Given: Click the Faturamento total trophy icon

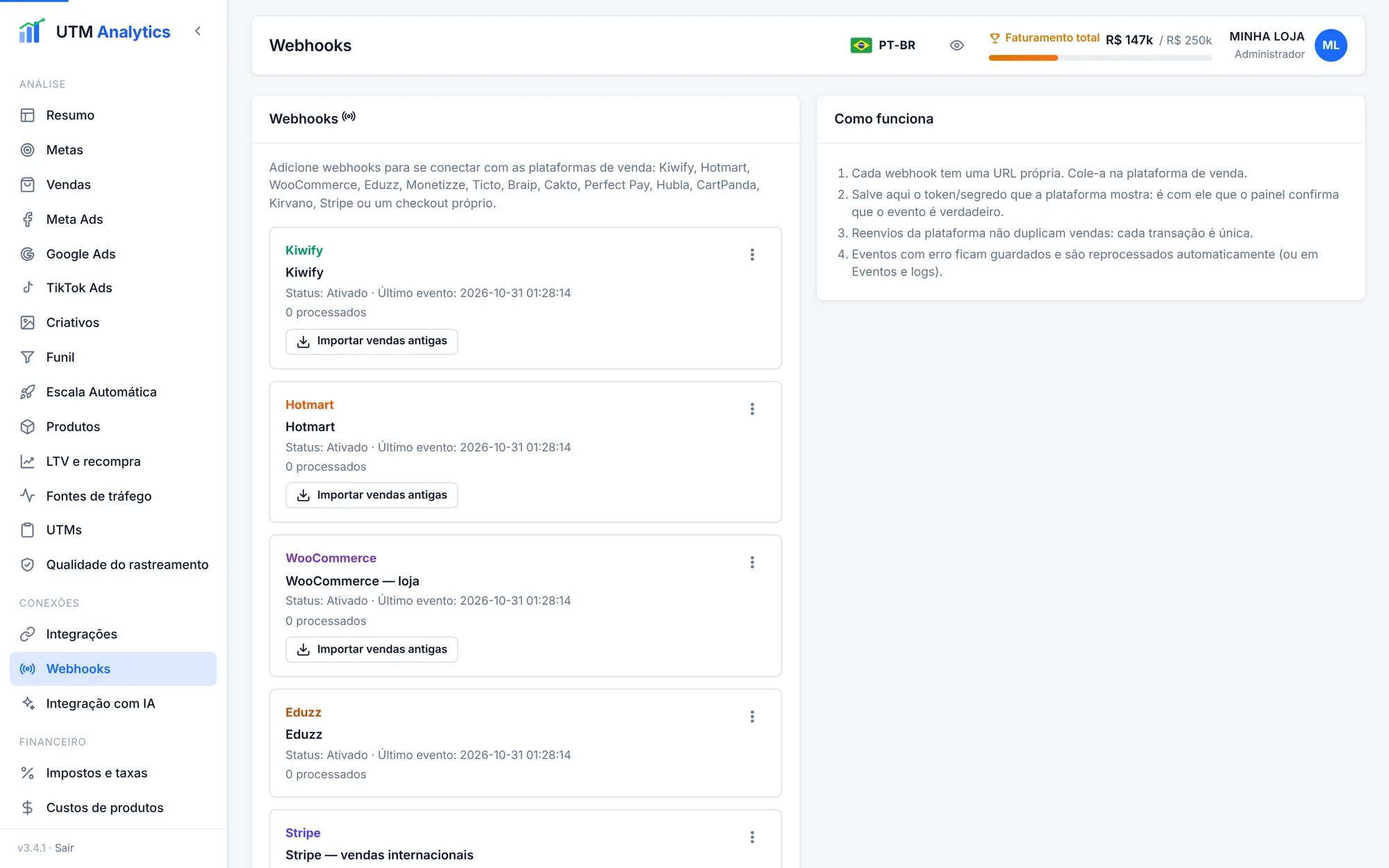Looking at the screenshot, I should click(995, 38).
